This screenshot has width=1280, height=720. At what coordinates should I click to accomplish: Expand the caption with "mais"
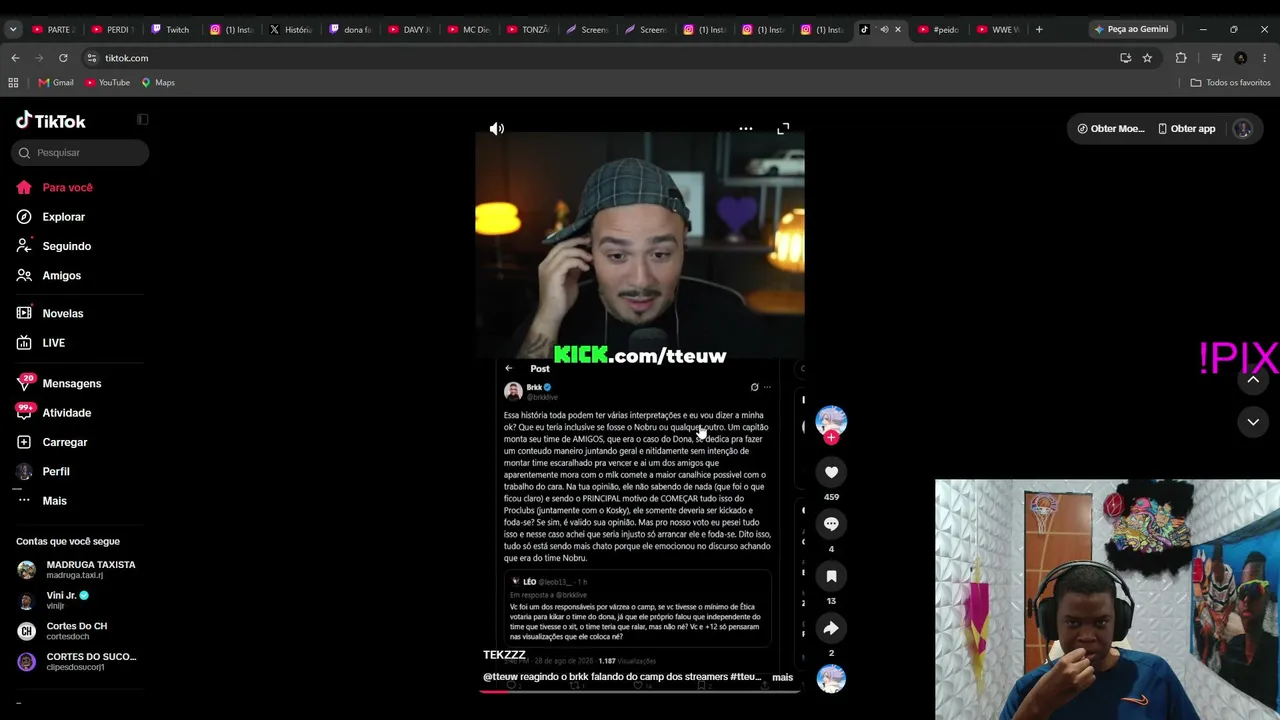pos(782,677)
